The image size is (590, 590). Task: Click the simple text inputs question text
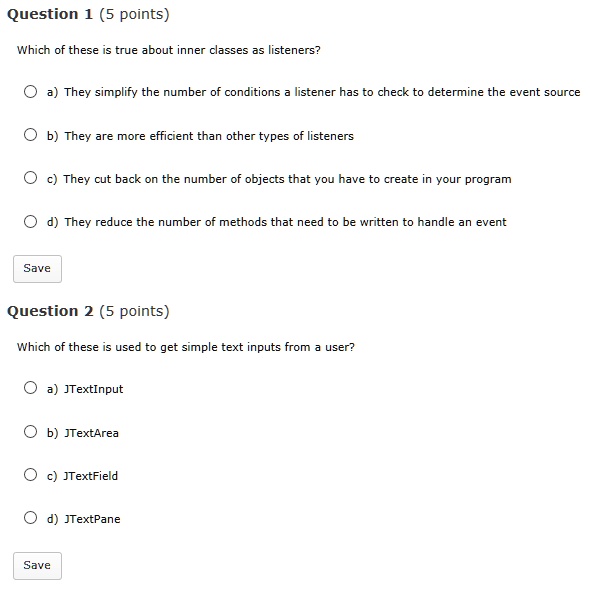tap(186, 347)
